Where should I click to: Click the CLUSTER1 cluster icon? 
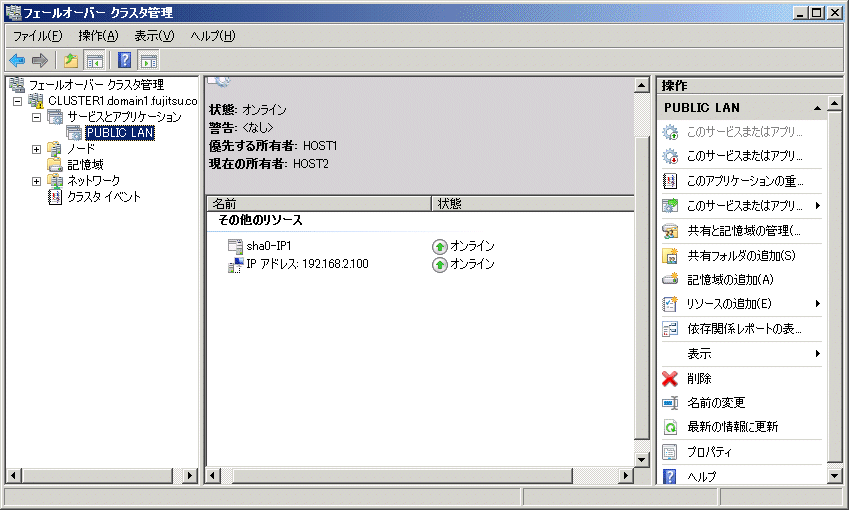pos(36,101)
